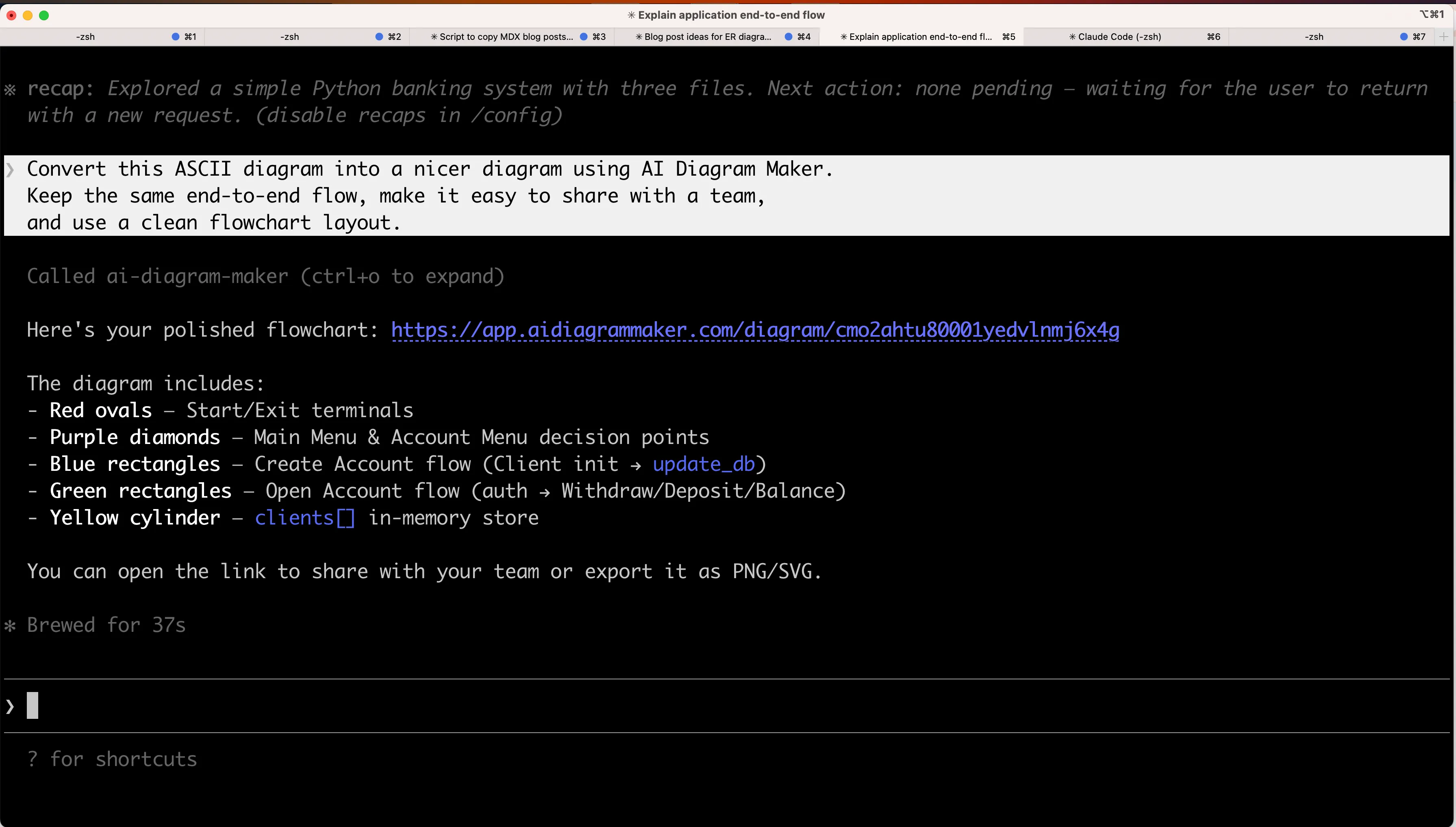The image size is (1456, 827).
Task: Click the 'update_db' link in the output
Action: coord(704,464)
